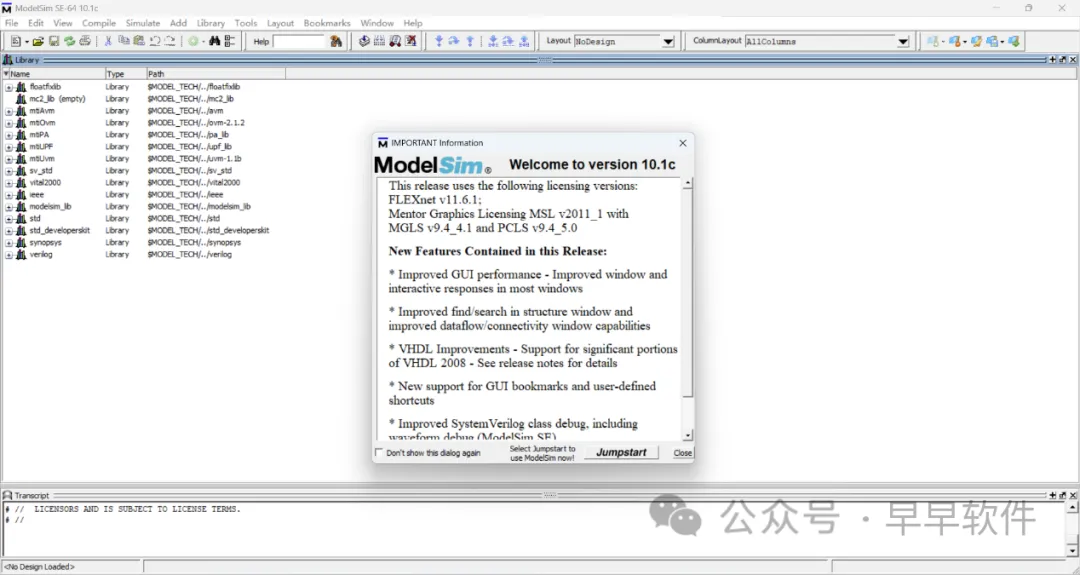Click the Library panel zoom plus icon
This screenshot has width=1080, height=575.
tap(1052, 60)
